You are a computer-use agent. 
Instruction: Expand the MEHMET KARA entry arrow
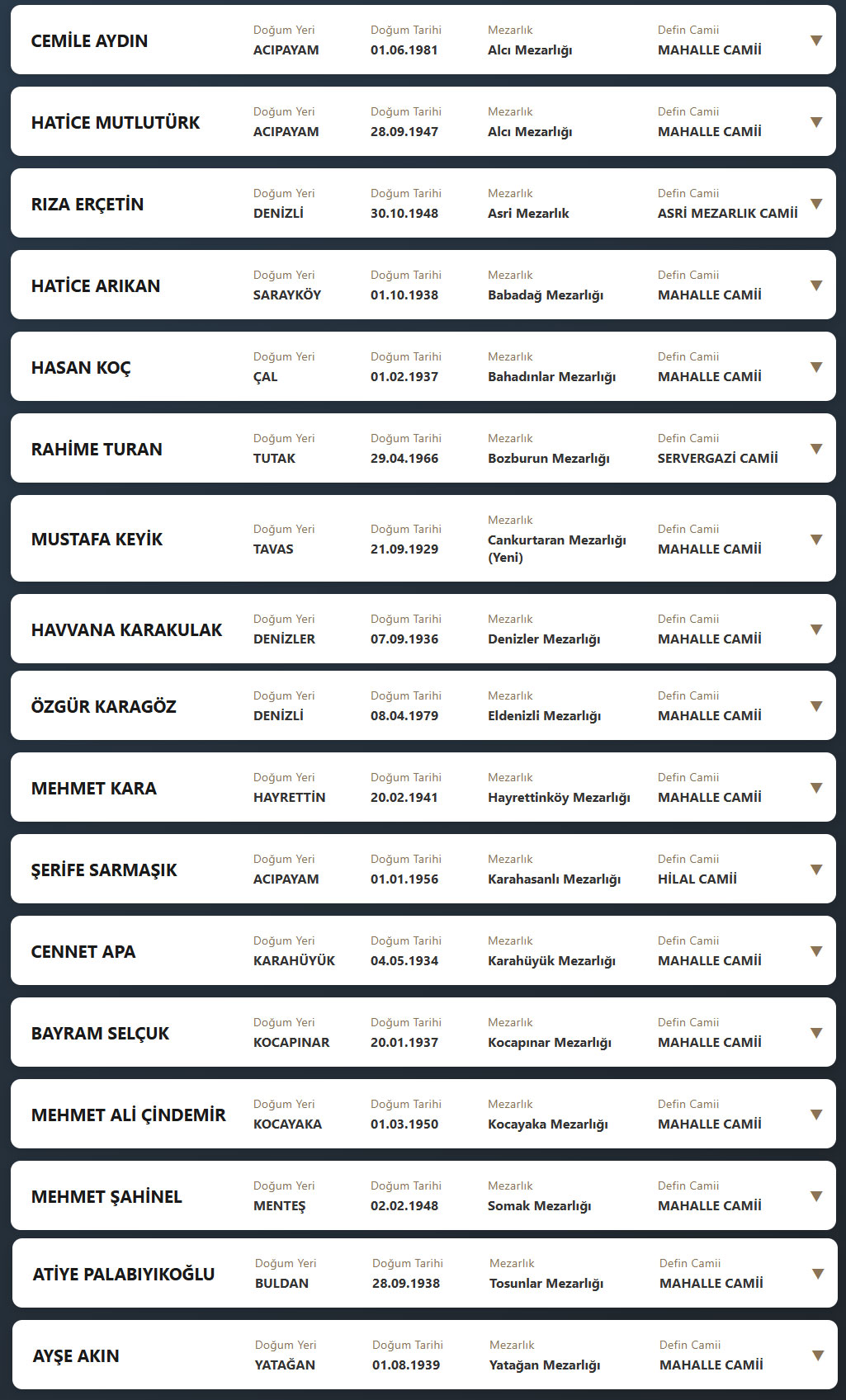(x=815, y=788)
